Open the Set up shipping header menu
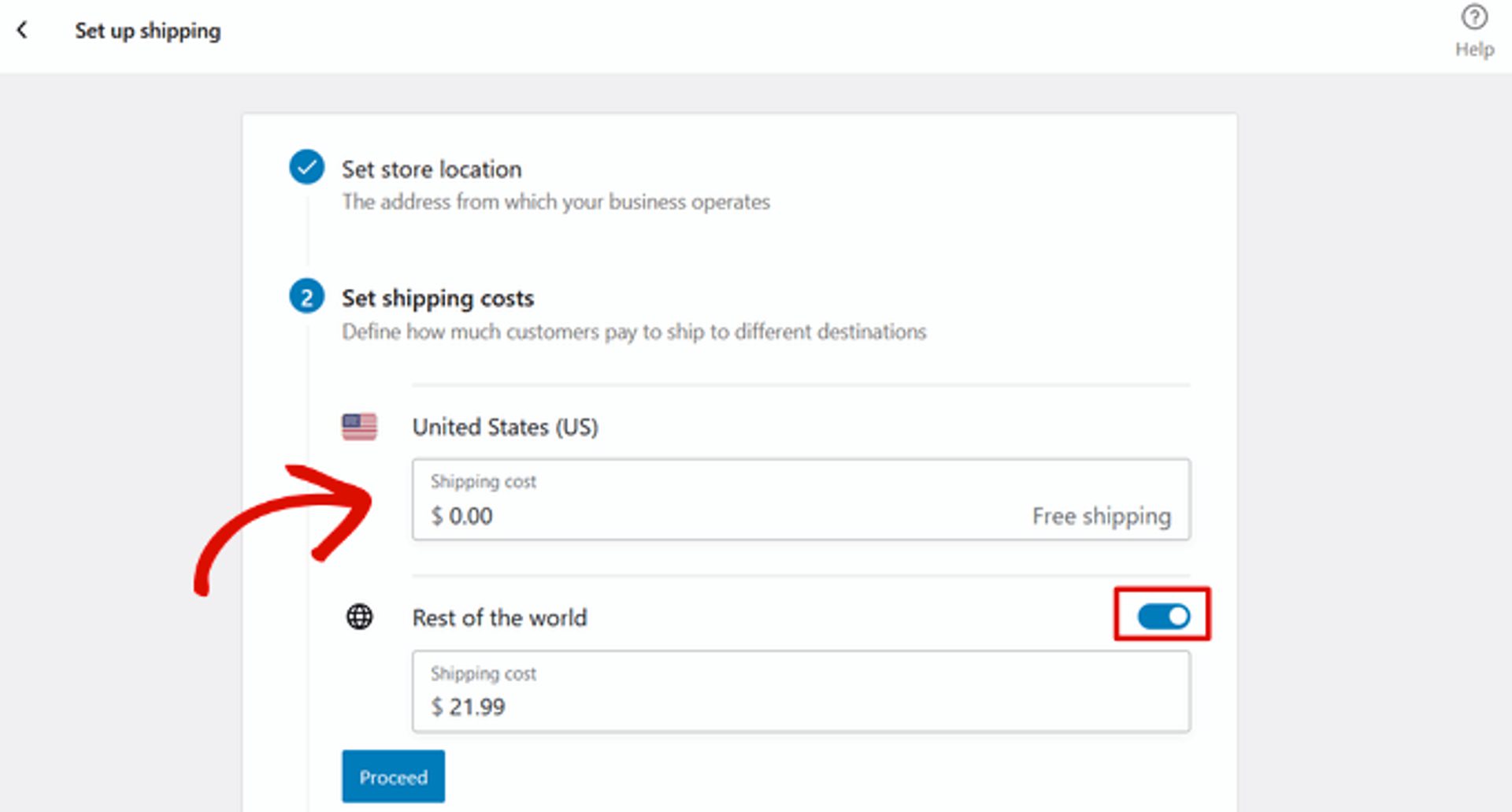The width and height of the screenshot is (1512, 812). [x=148, y=31]
